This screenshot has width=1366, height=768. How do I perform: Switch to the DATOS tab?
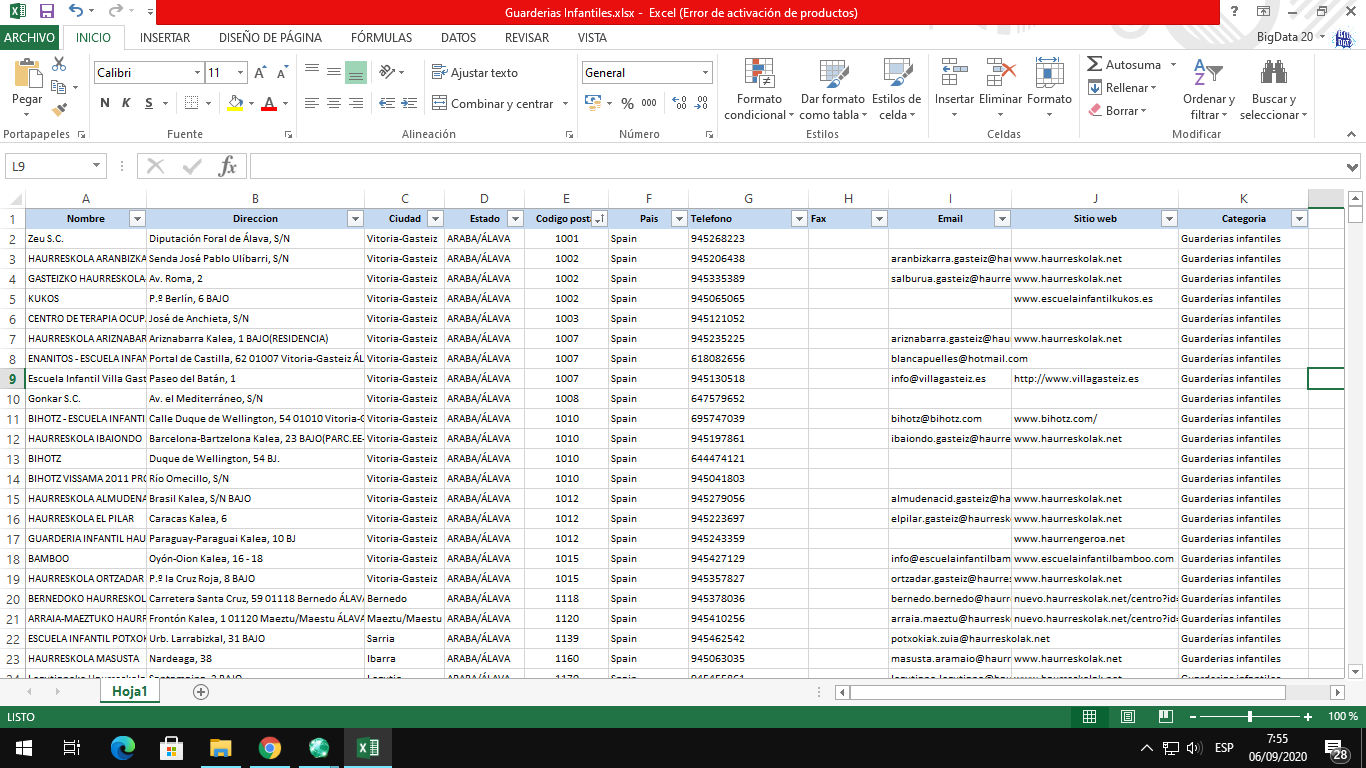coord(458,38)
